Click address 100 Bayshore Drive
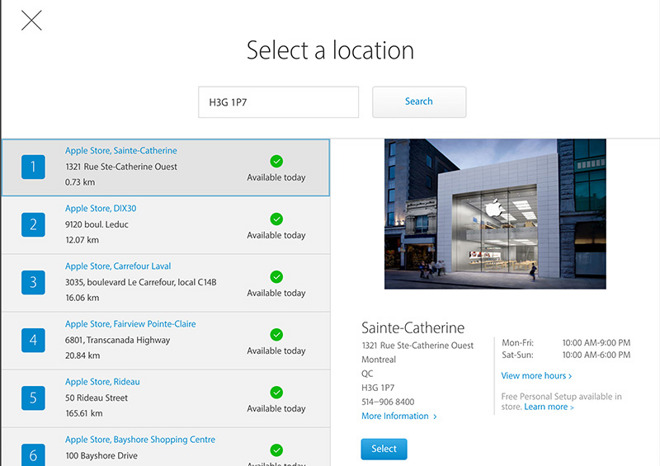Image resolution: width=660 pixels, height=466 pixels. pyautogui.click(x=101, y=455)
